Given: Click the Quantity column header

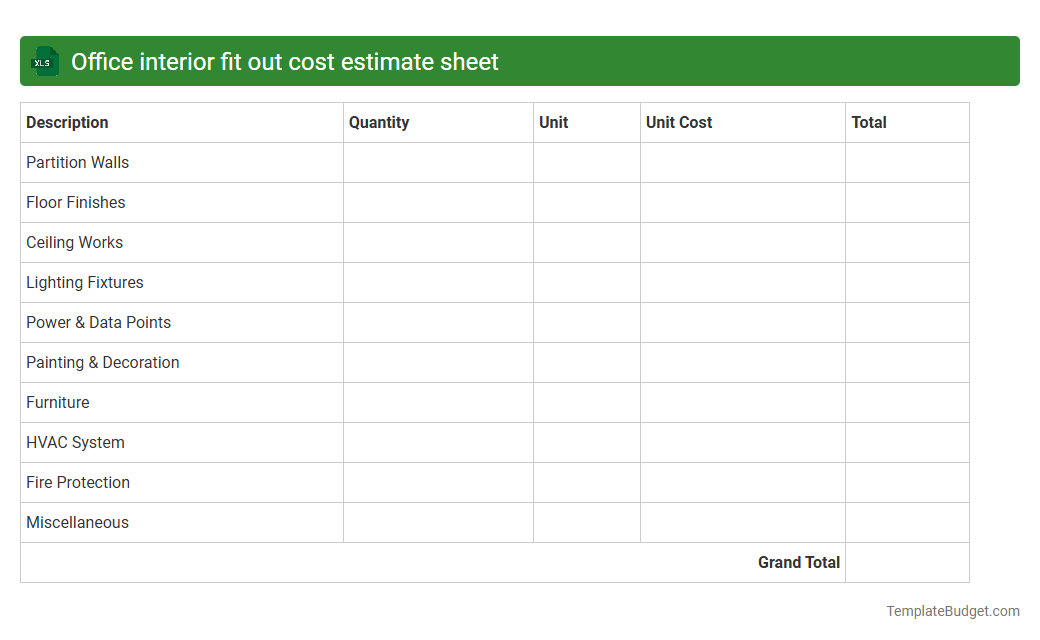Looking at the screenshot, I should tap(379, 122).
